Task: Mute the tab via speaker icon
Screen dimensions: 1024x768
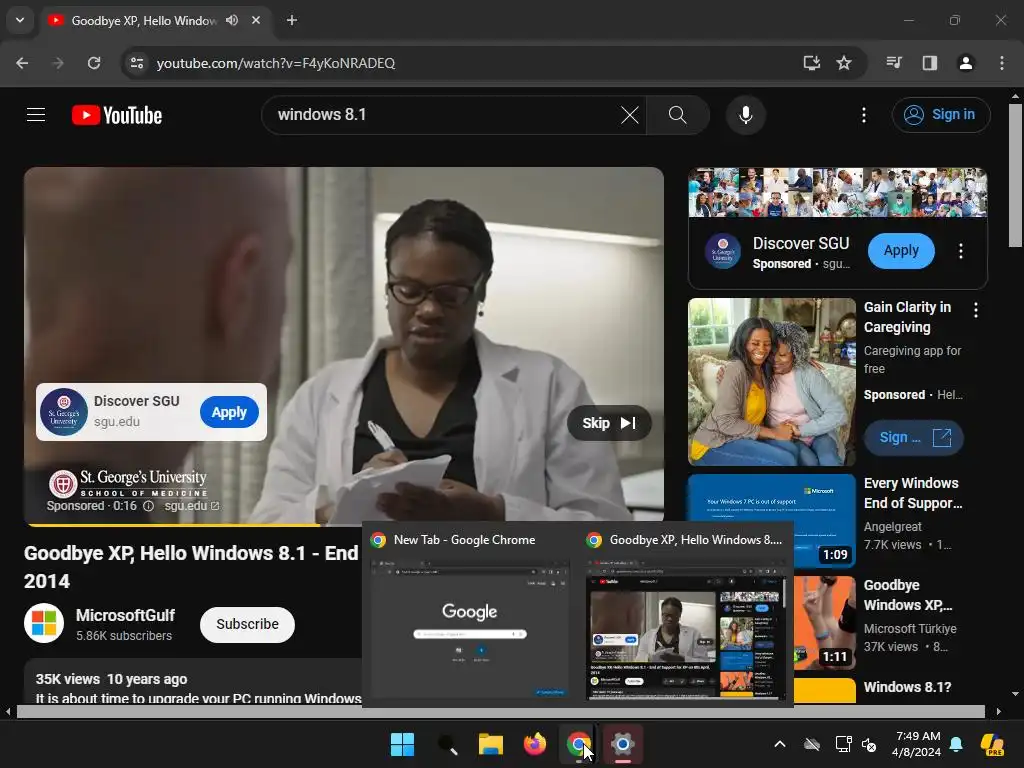Action: click(232, 20)
